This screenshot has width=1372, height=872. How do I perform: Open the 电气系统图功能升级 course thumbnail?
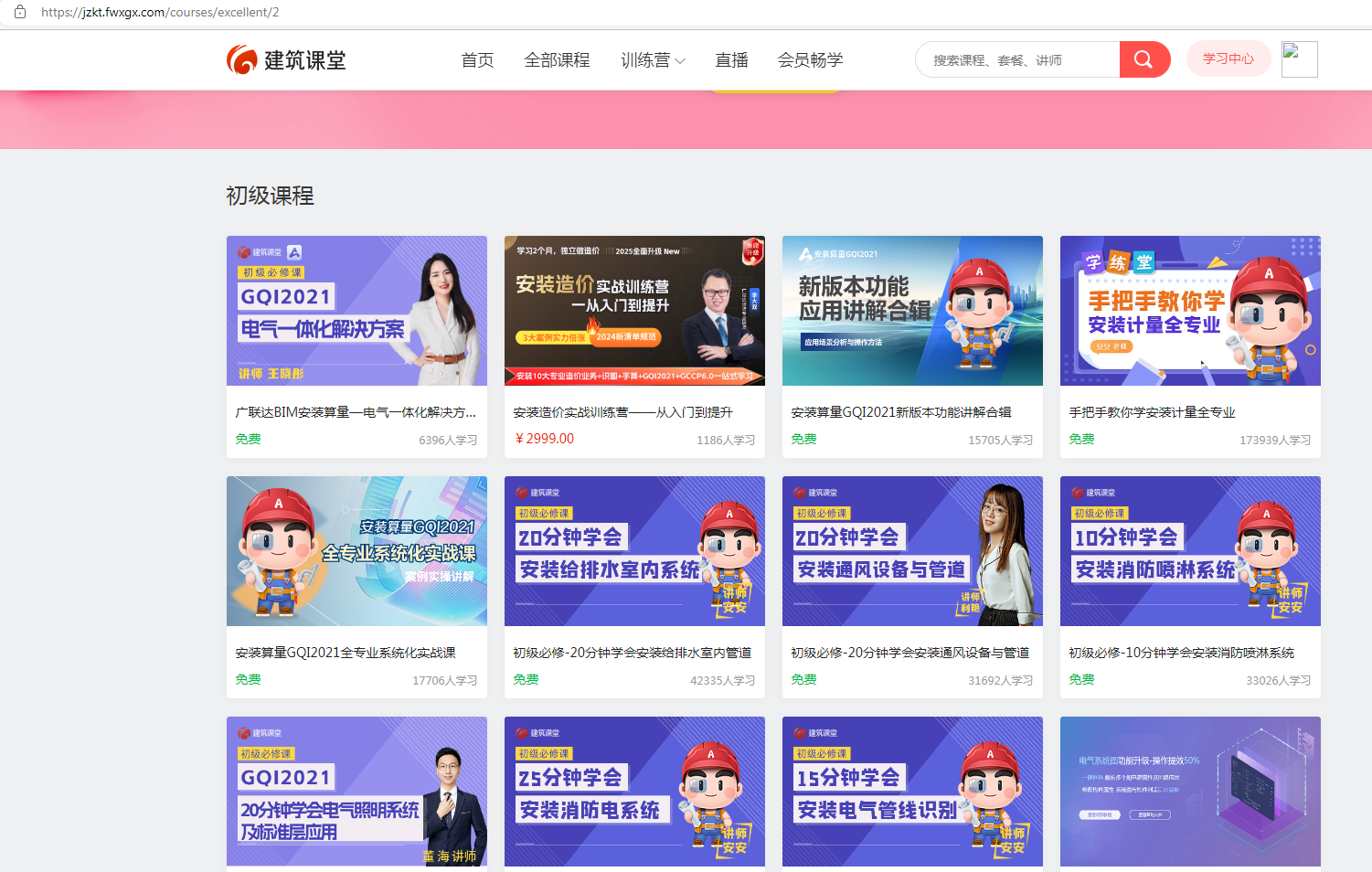(1190, 792)
